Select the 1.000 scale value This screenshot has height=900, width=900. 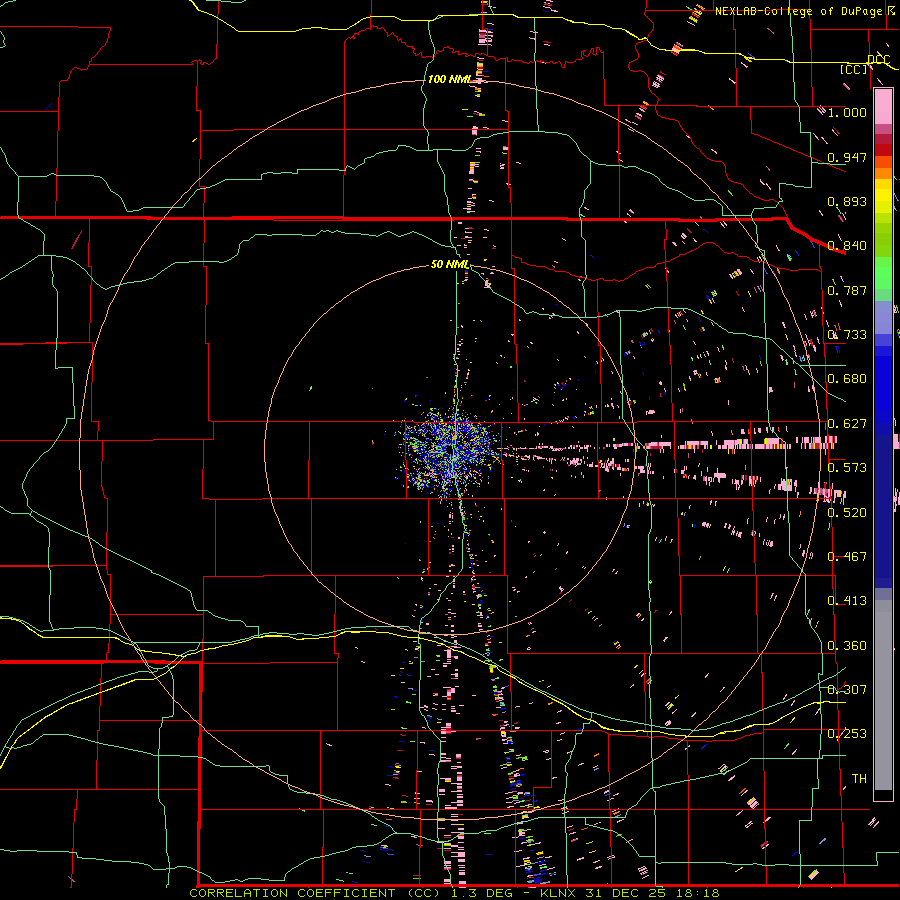pyautogui.click(x=847, y=112)
